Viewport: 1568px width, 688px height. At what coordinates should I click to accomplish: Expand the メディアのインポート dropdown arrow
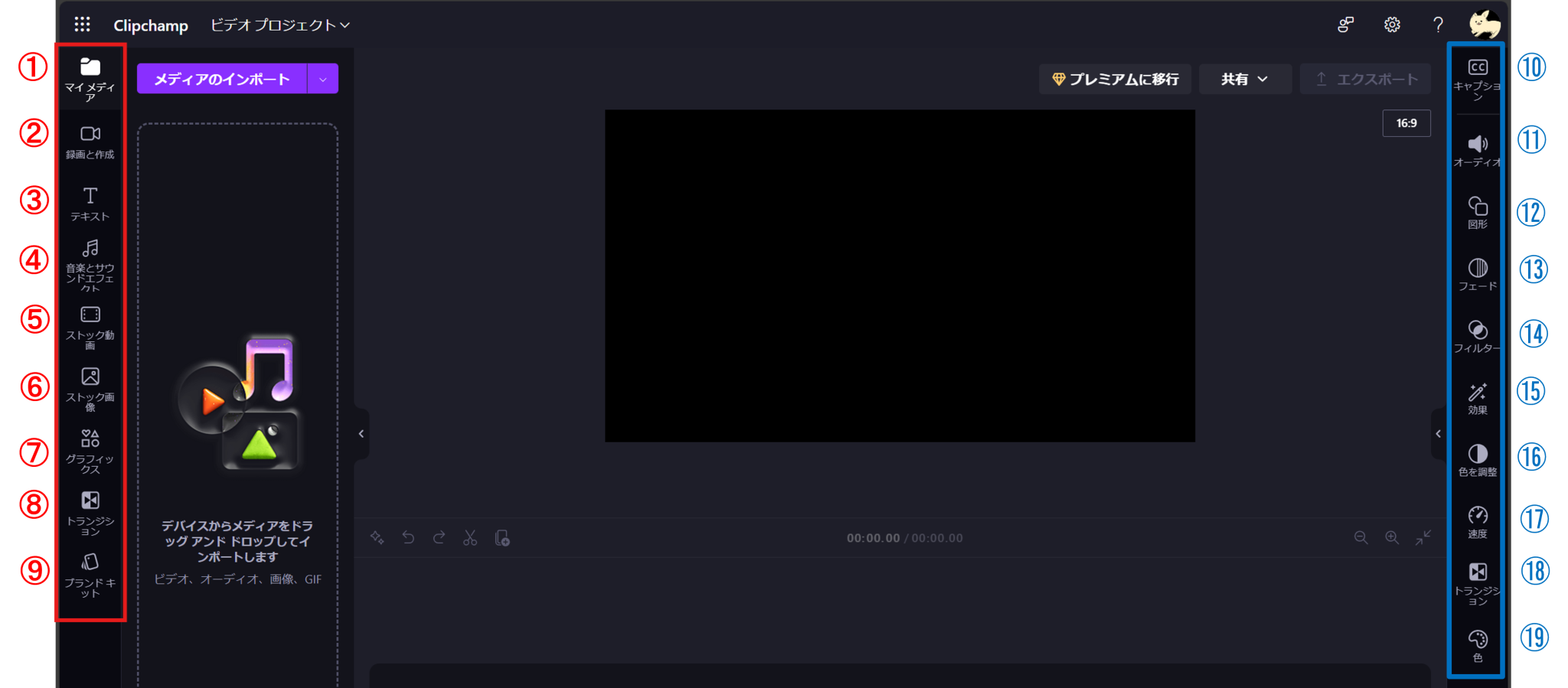tap(323, 79)
